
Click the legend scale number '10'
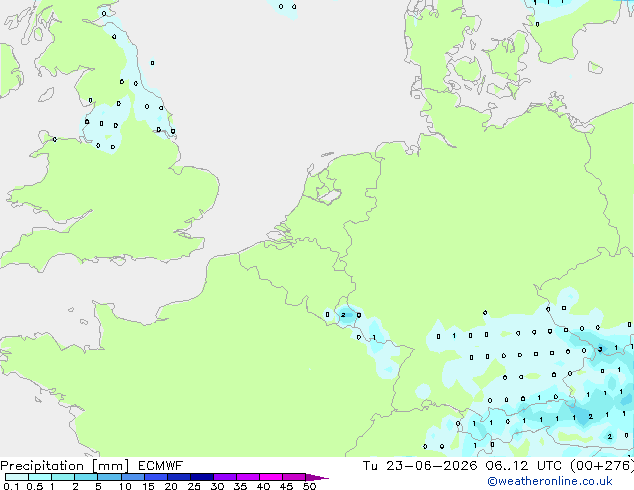(x=125, y=486)
